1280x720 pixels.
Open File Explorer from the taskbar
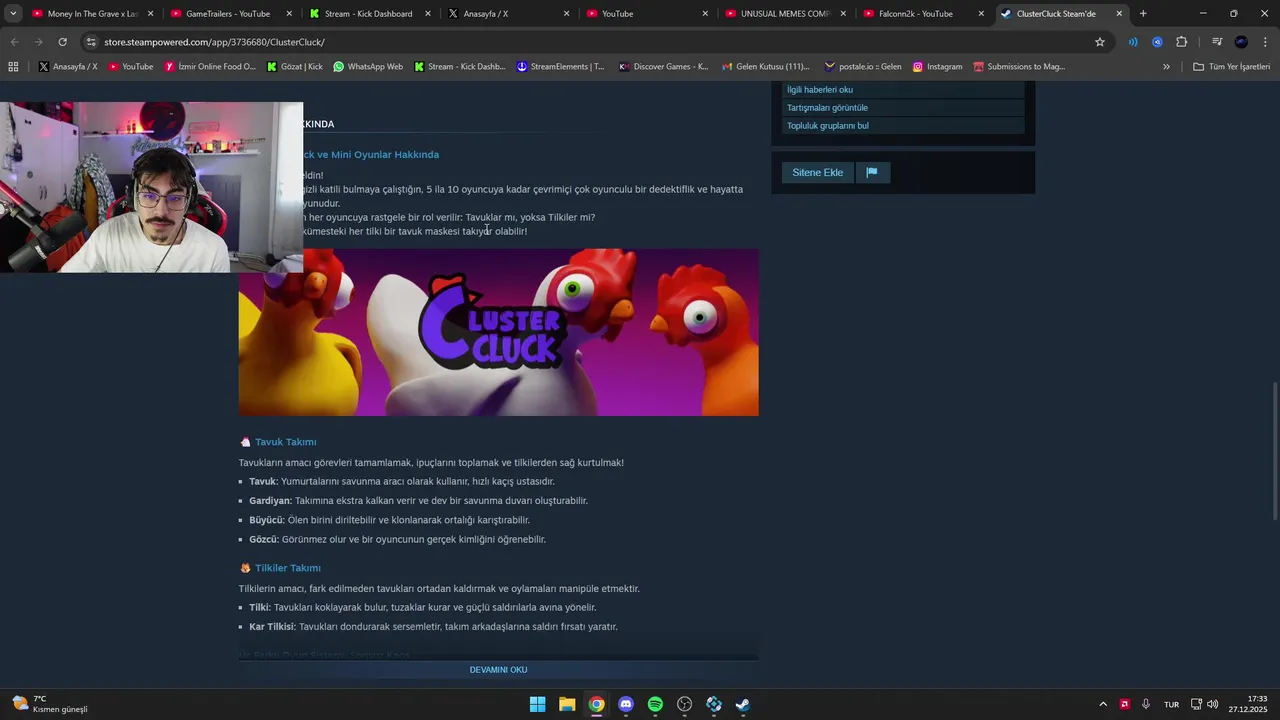pyautogui.click(x=567, y=704)
